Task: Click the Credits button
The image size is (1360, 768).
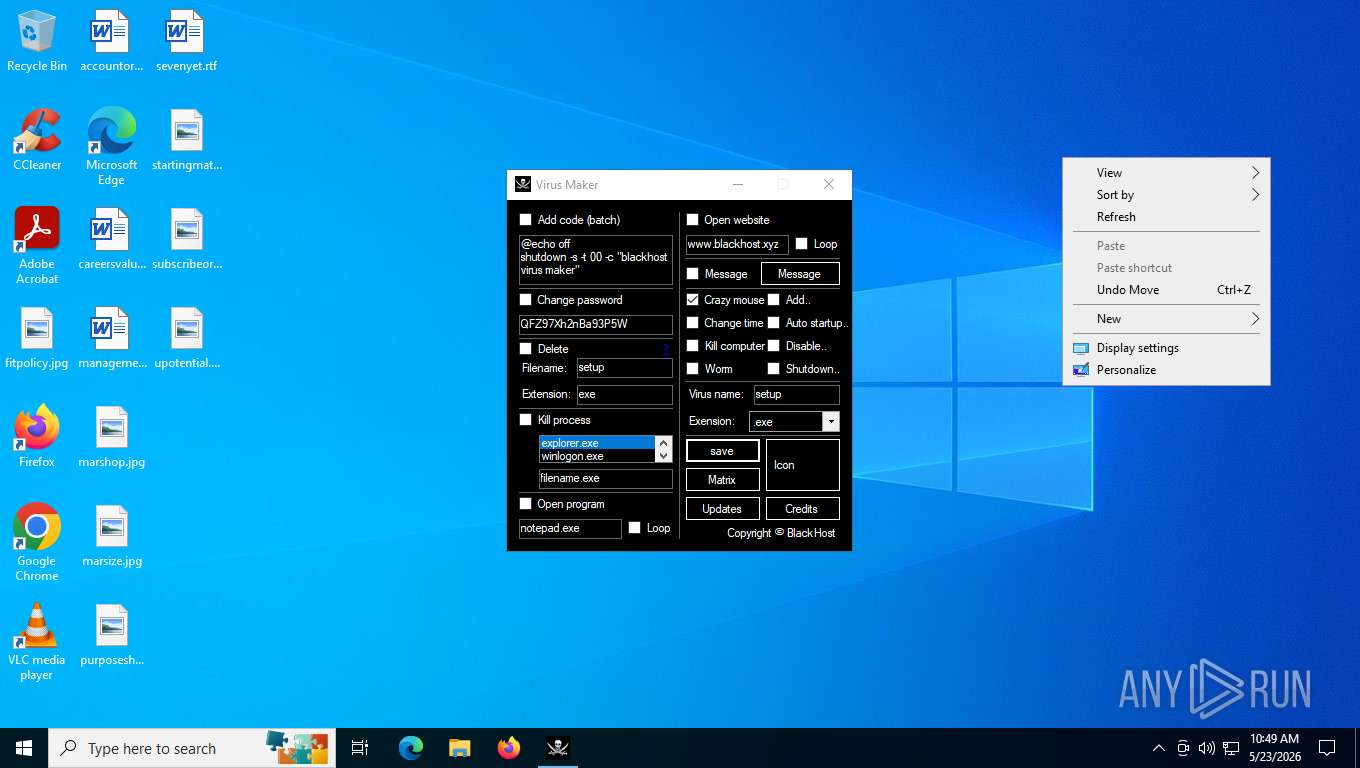Action: [802, 509]
